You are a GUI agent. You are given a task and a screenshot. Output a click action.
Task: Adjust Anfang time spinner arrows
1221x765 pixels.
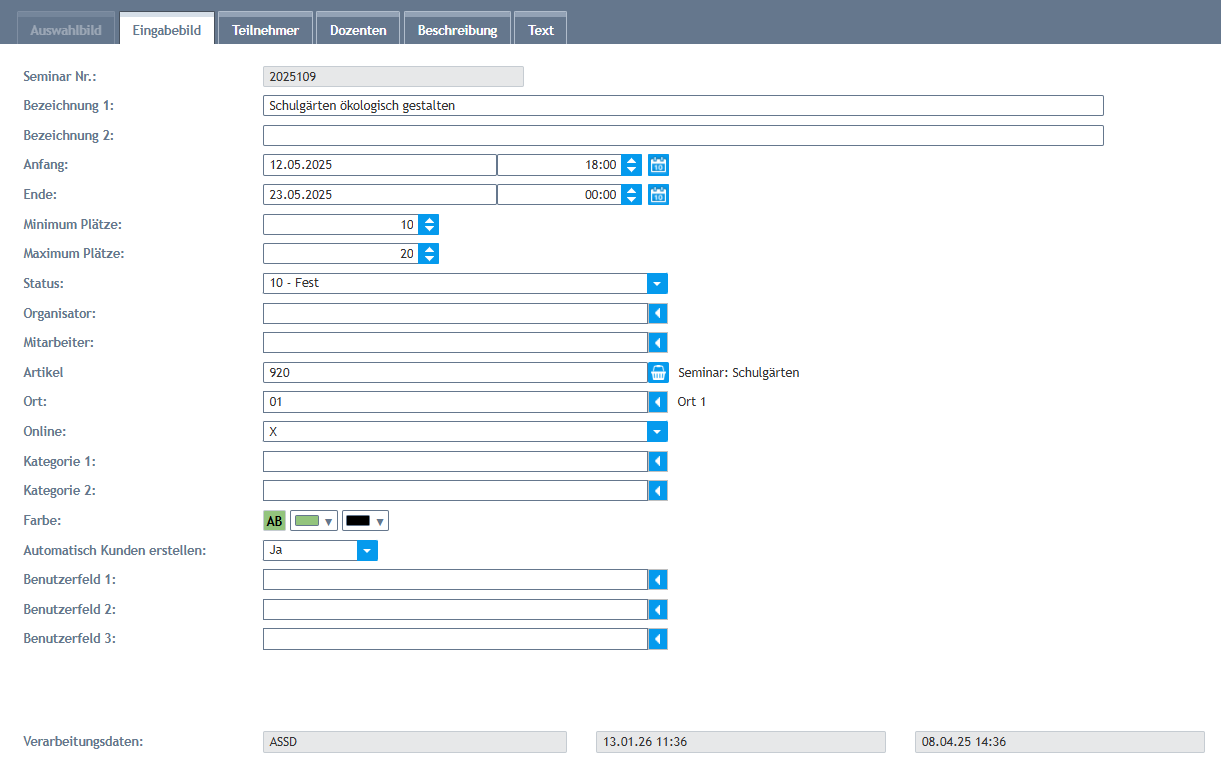(631, 165)
